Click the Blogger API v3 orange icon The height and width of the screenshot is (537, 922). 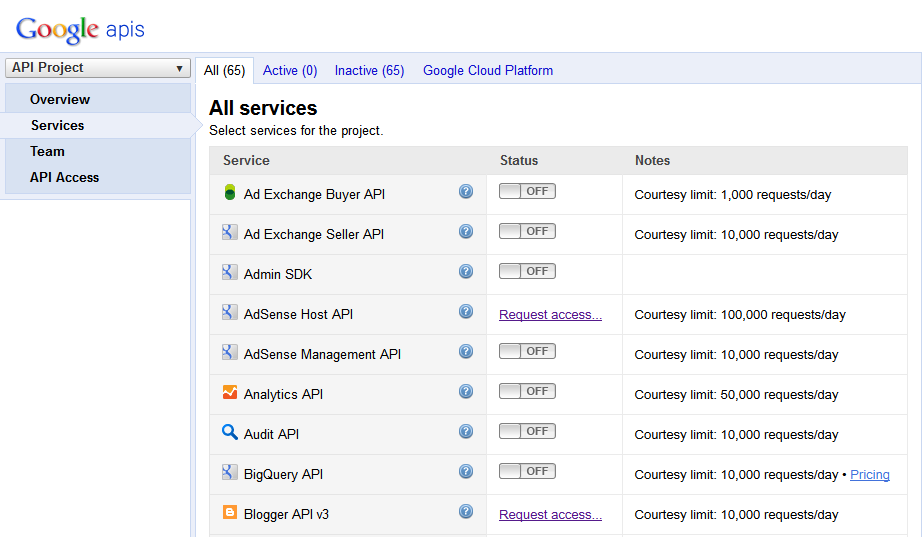pyautogui.click(x=230, y=512)
